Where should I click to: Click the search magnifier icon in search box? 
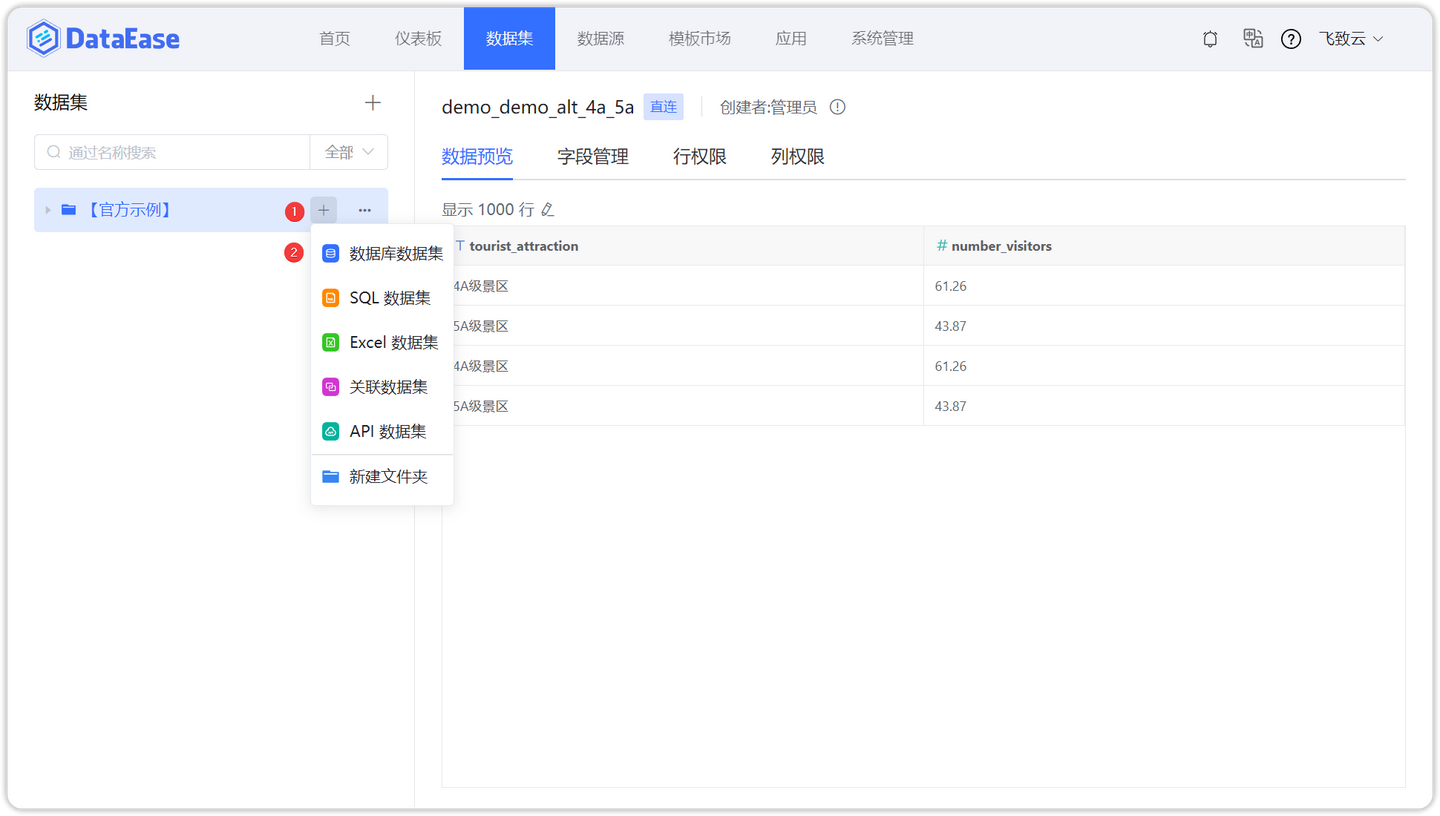tap(54, 152)
